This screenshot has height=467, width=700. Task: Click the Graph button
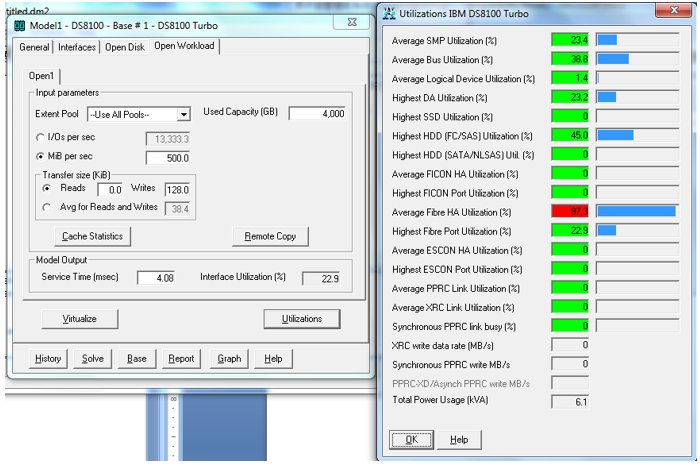(x=229, y=359)
